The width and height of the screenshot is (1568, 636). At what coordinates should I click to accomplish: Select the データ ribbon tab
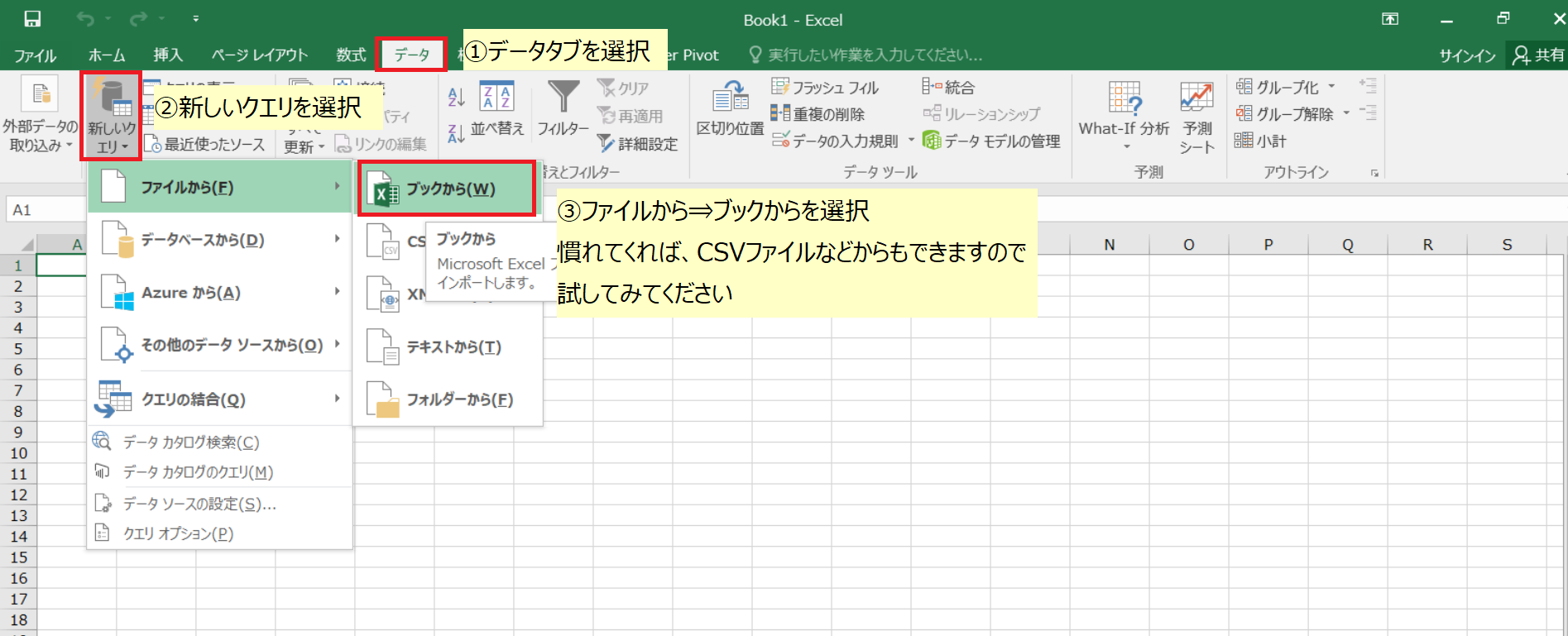(x=412, y=55)
